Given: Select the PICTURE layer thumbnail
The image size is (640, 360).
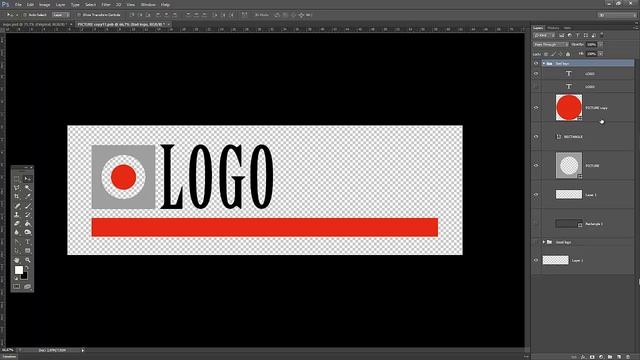Looking at the screenshot, I should pos(569,165).
